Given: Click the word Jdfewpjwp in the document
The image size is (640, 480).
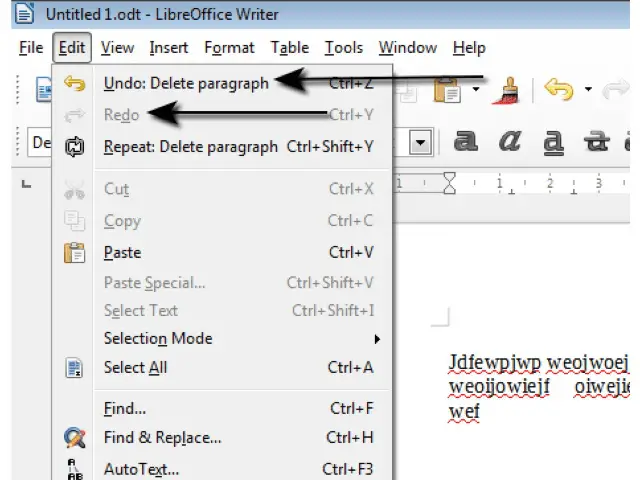Looking at the screenshot, I should pyautogui.click(x=495, y=363).
